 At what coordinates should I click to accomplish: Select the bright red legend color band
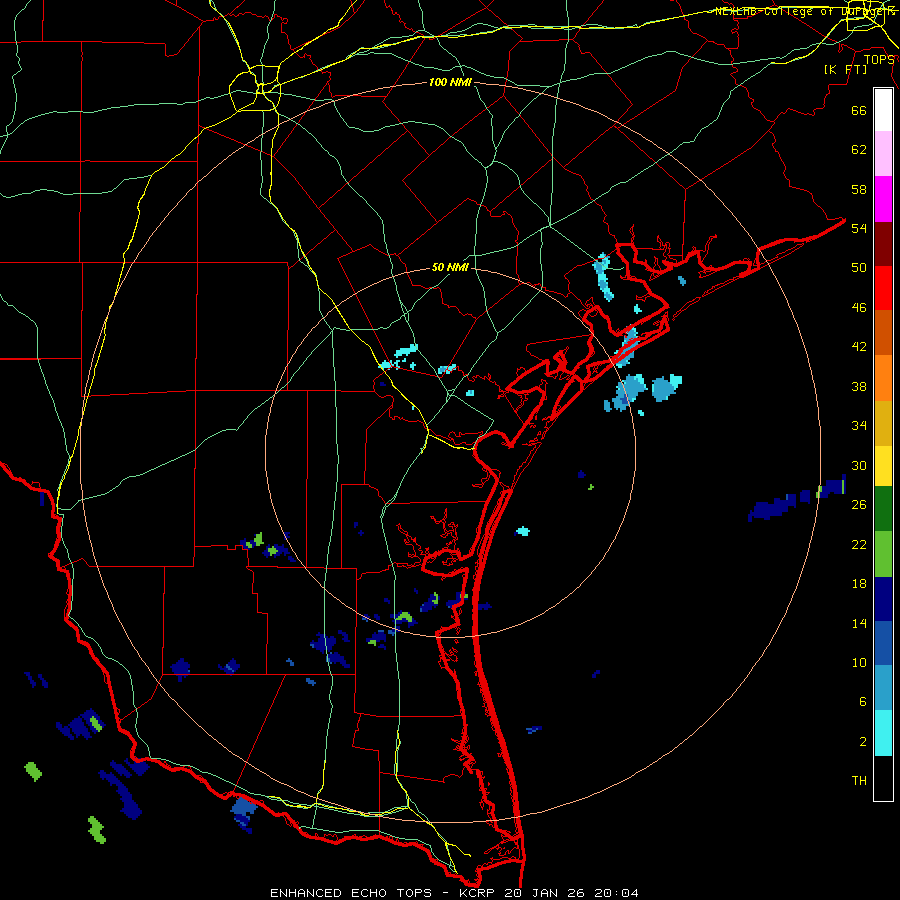pyautogui.click(x=883, y=288)
